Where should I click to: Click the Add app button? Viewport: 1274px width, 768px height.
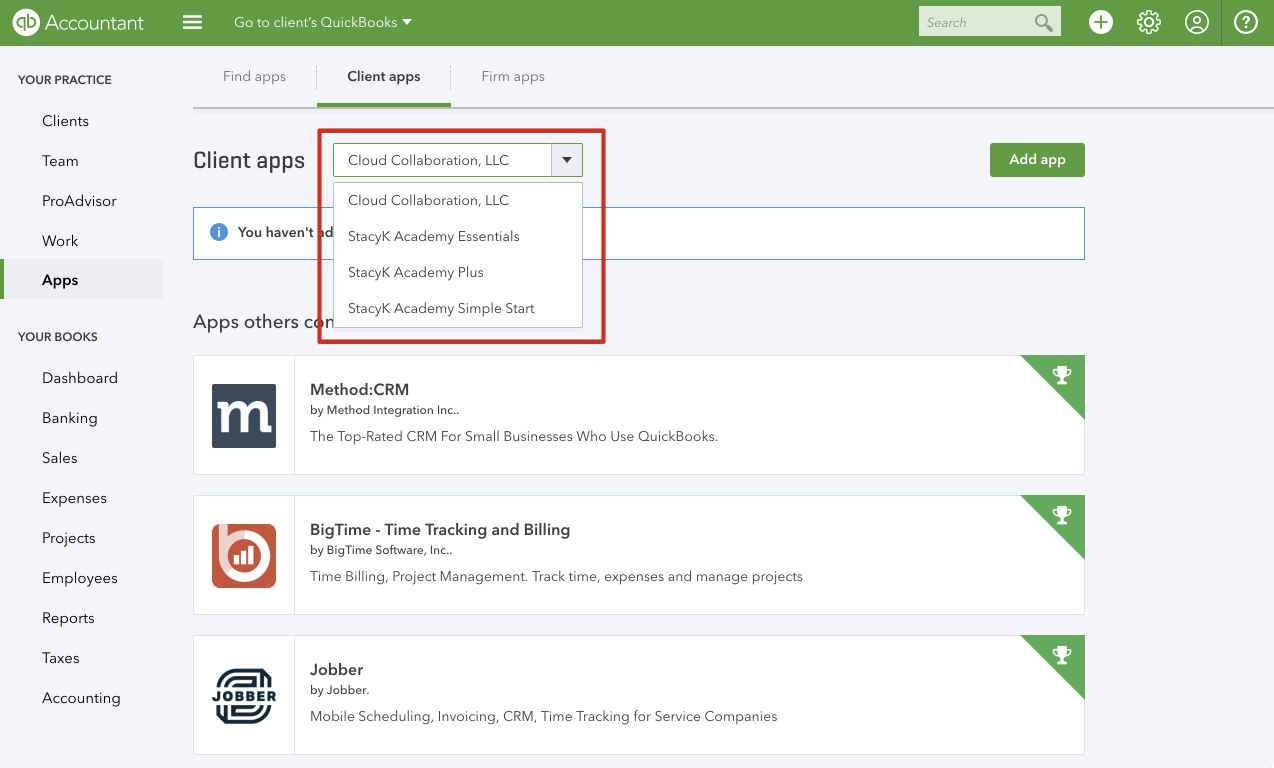pos(1037,160)
